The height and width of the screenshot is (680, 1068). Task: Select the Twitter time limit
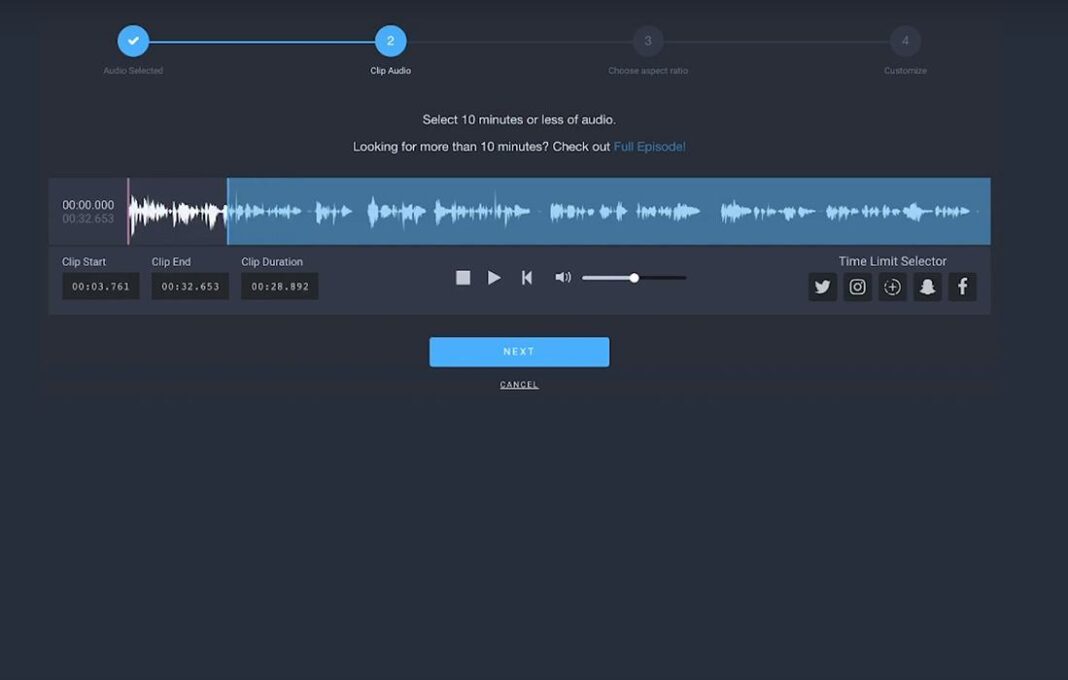click(x=822, y=287)
